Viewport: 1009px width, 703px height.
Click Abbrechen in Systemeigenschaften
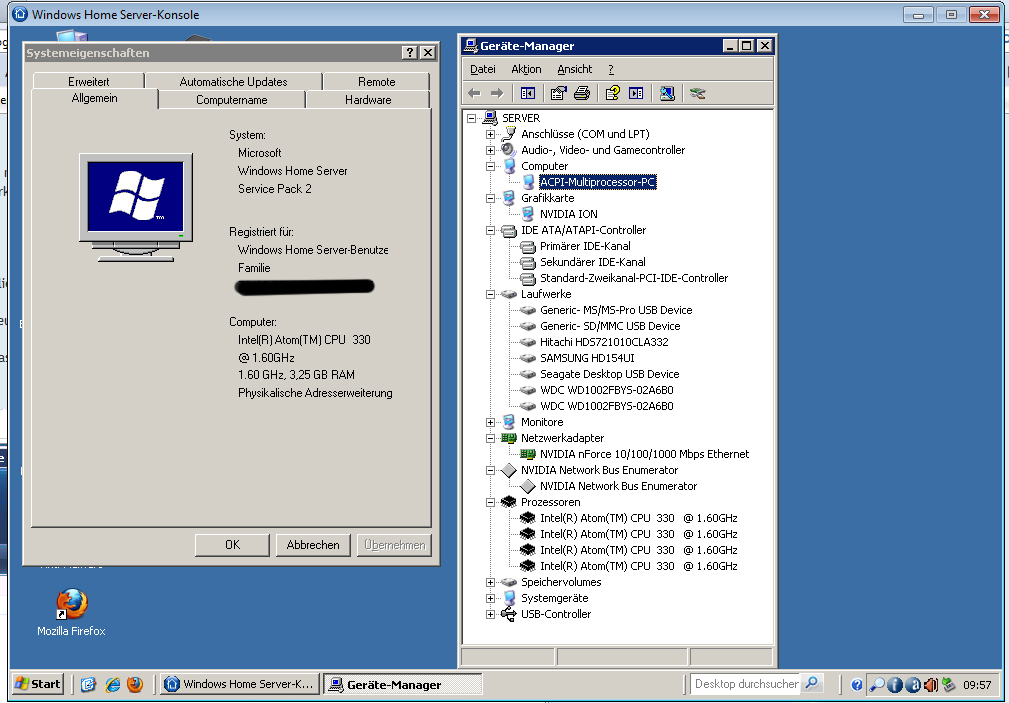(313, 545)
